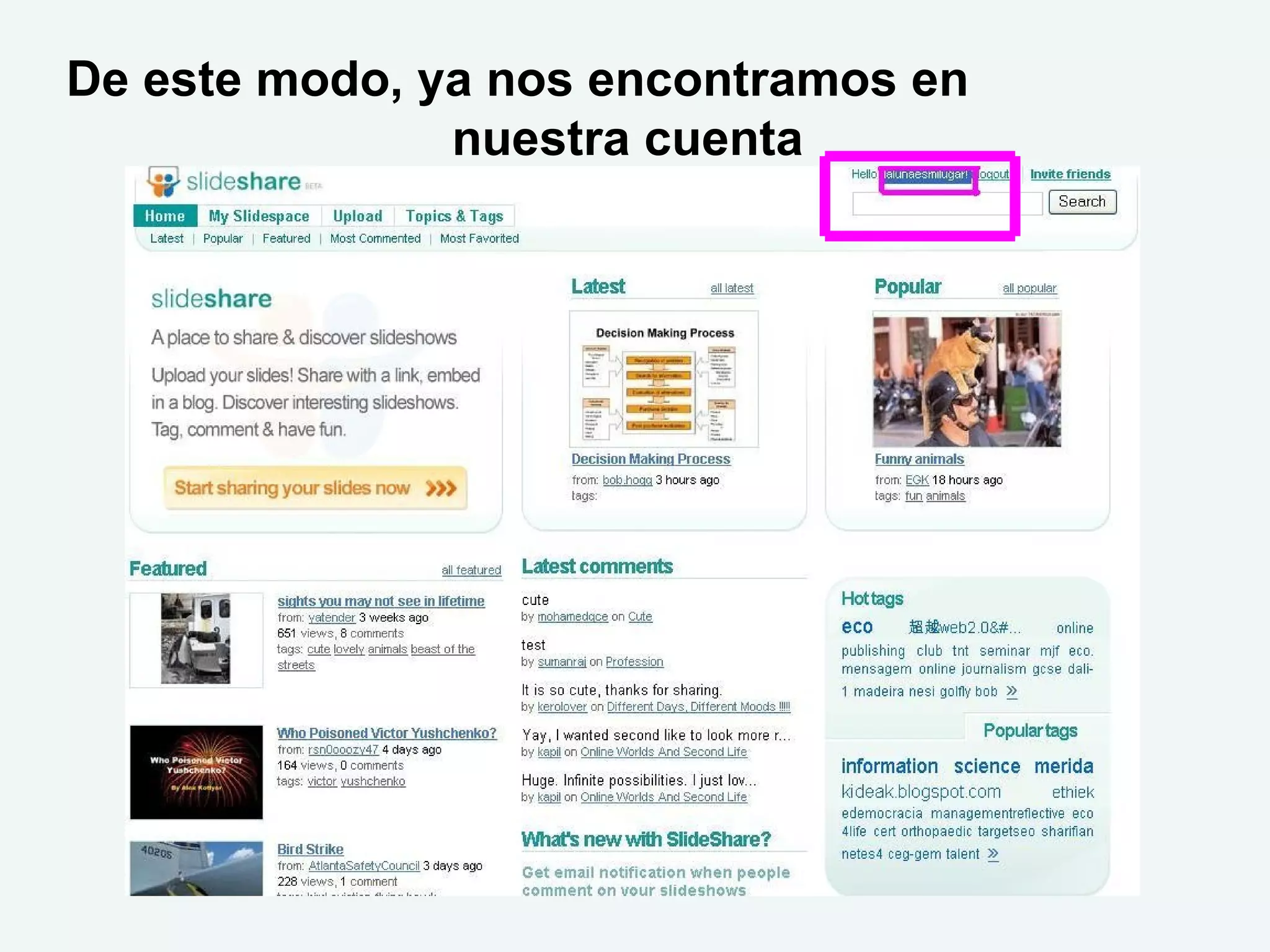The width and height of the screenshot is (1270, 952).
Task: Open the Home tab
Action: coord(165,216)
